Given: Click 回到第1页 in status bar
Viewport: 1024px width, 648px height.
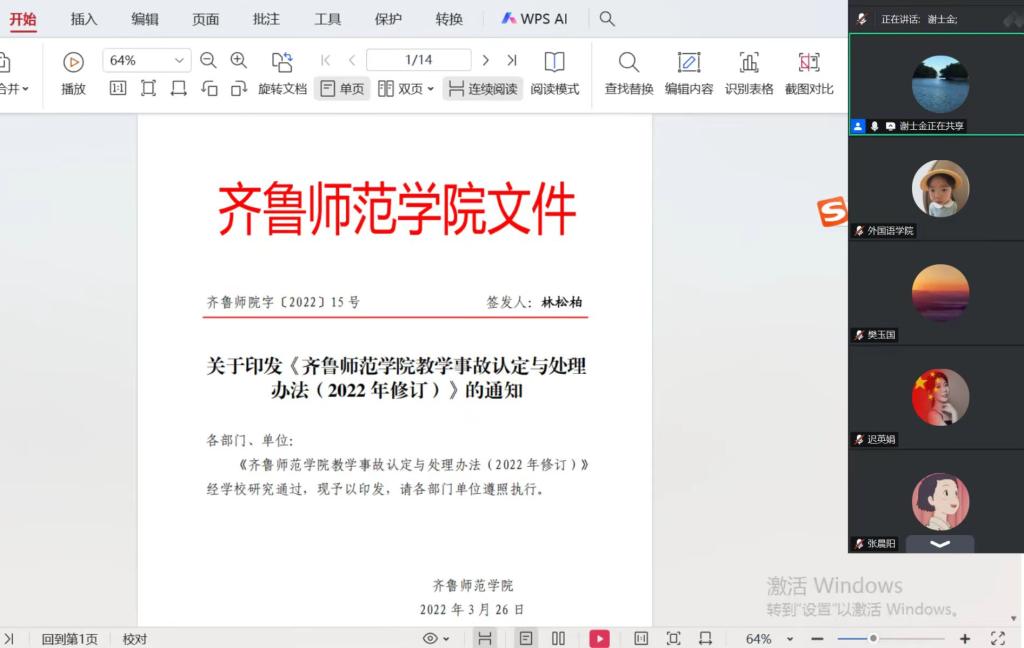Looking at the screenshot, I should [x=69, y=639].
